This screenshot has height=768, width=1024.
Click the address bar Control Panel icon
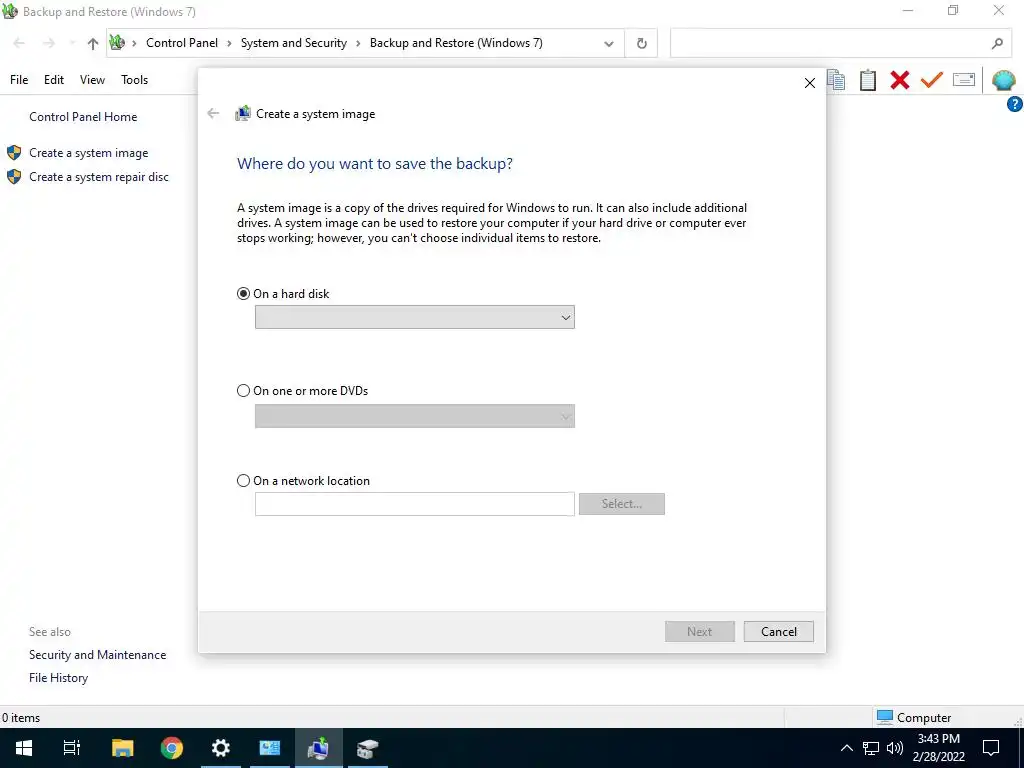(x=117, y=43)
